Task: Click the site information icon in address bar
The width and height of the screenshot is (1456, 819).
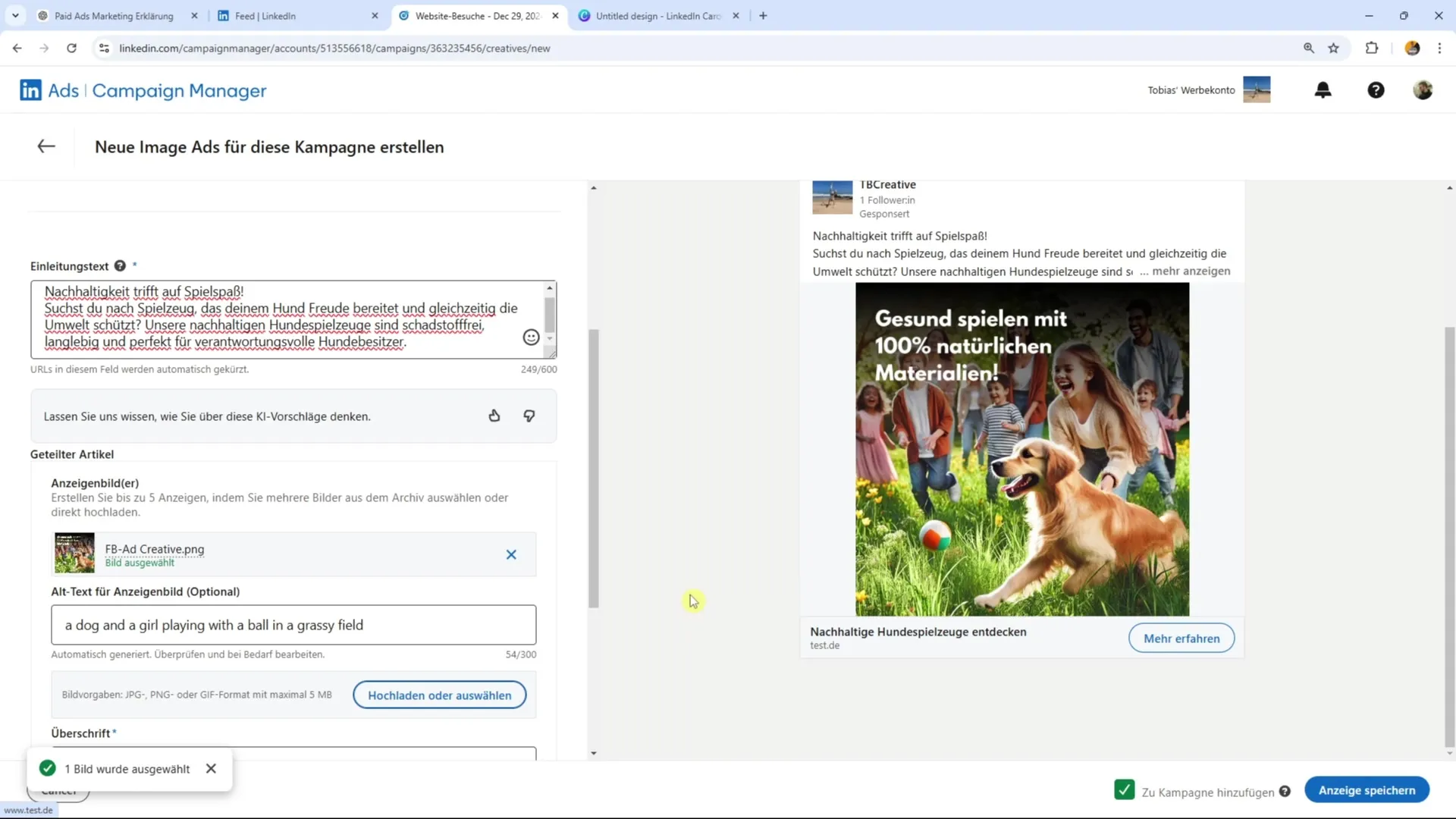Action: point(104,48)
